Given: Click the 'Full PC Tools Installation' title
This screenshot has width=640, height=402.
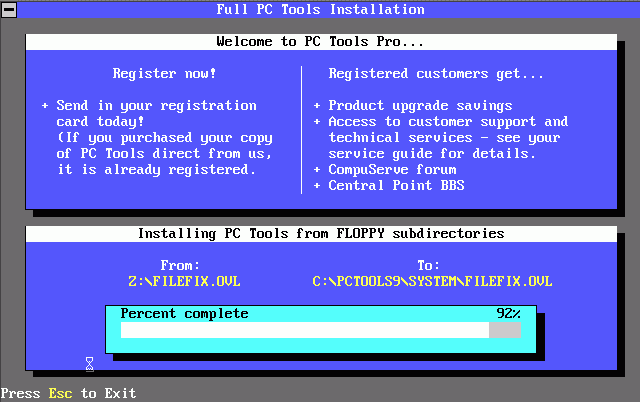Looking at the screenshot, I should (320, 9).
